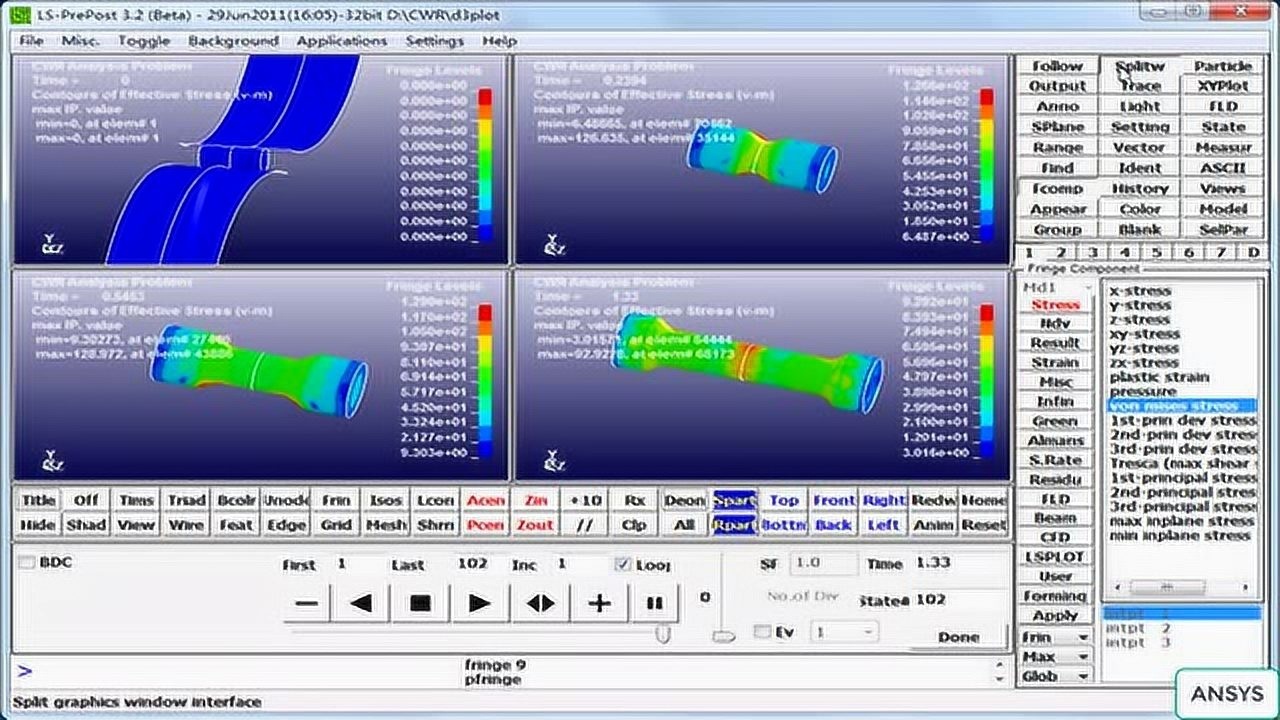Open the Applications menu
Viewport: 1280px width, 720px height.
click(x=342, y=42)
